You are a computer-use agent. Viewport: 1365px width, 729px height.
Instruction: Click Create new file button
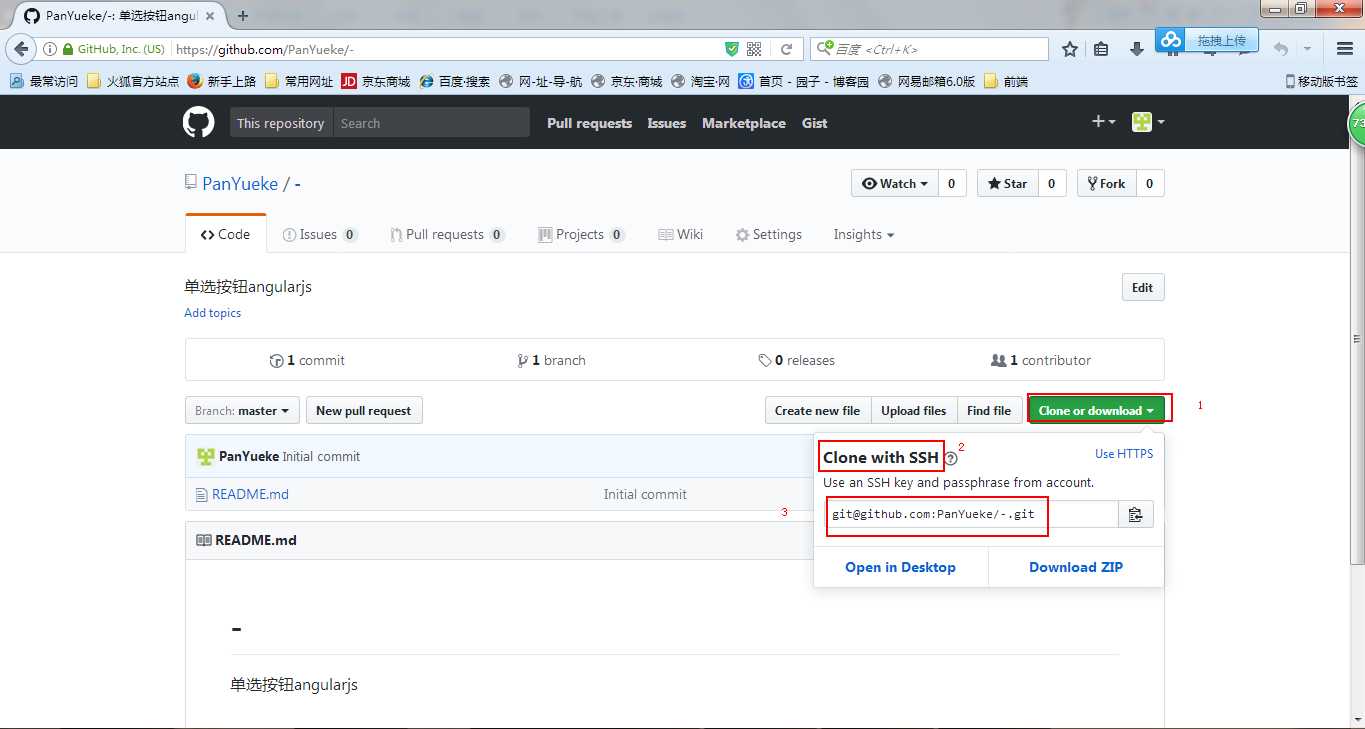point(817,410)
